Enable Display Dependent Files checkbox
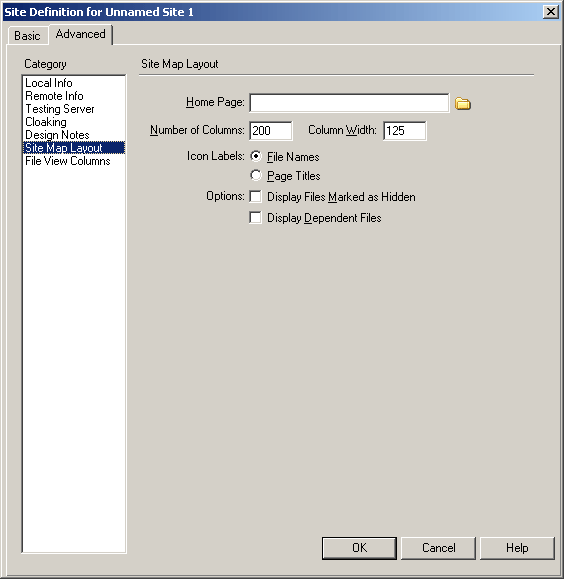 256,217
